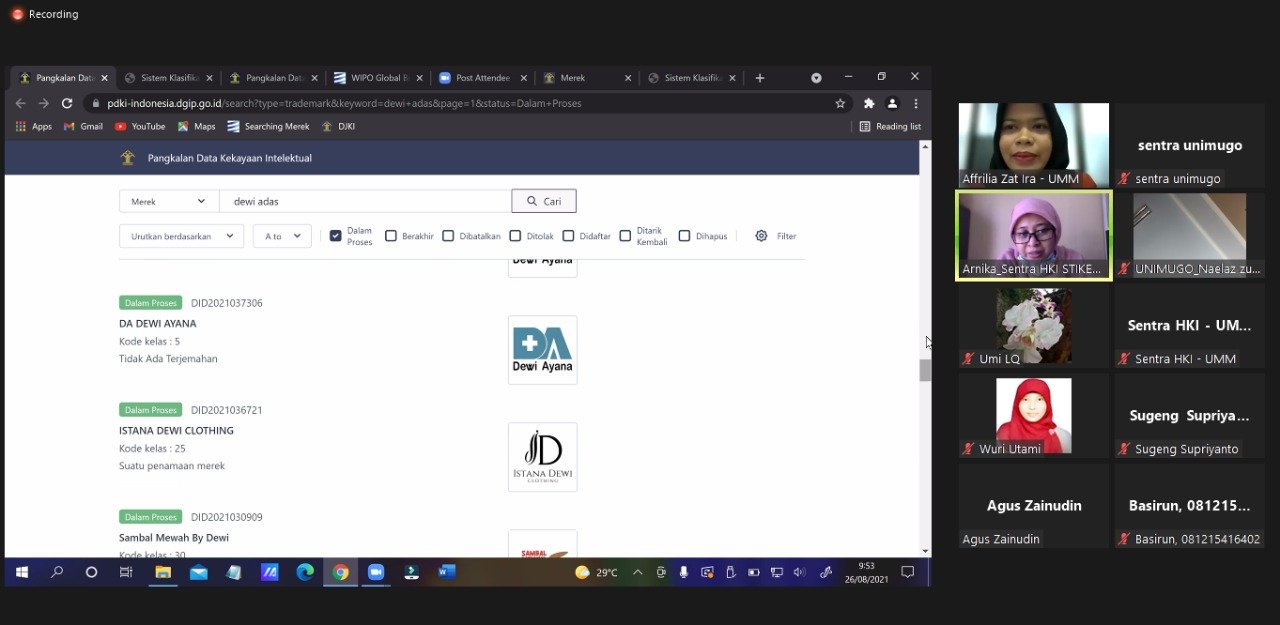This screenshot has width=1280, height=625.
Task: Open the Chrome extensions puzzle icon
Action: [x=869, y=103]
